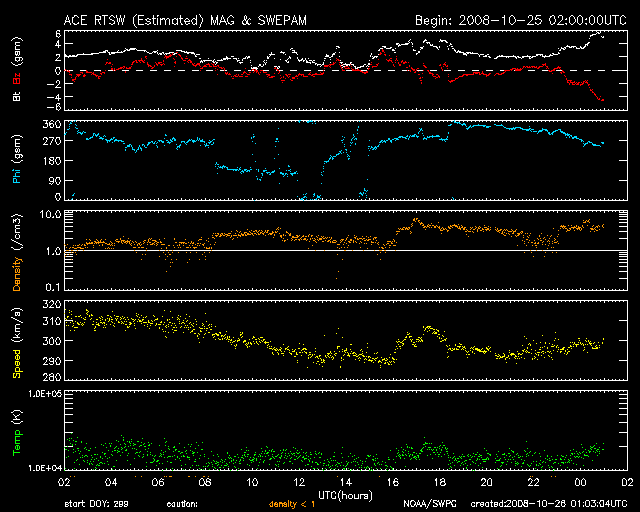Click the 'start DOY: 299' footer text
The image size is (640, 512).
pyautogui.click(x=96, y=504)
